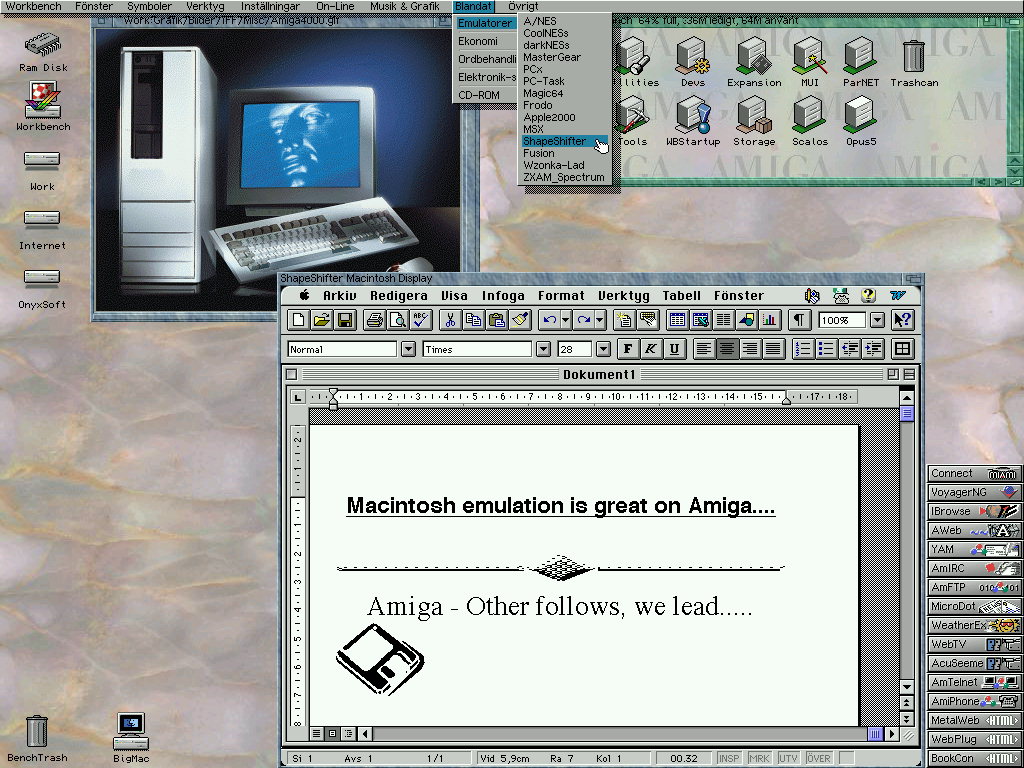The width and height of the screenshot is (1024, 768).
Task: Set centered text alignment
Action: [x=726, y=349]
